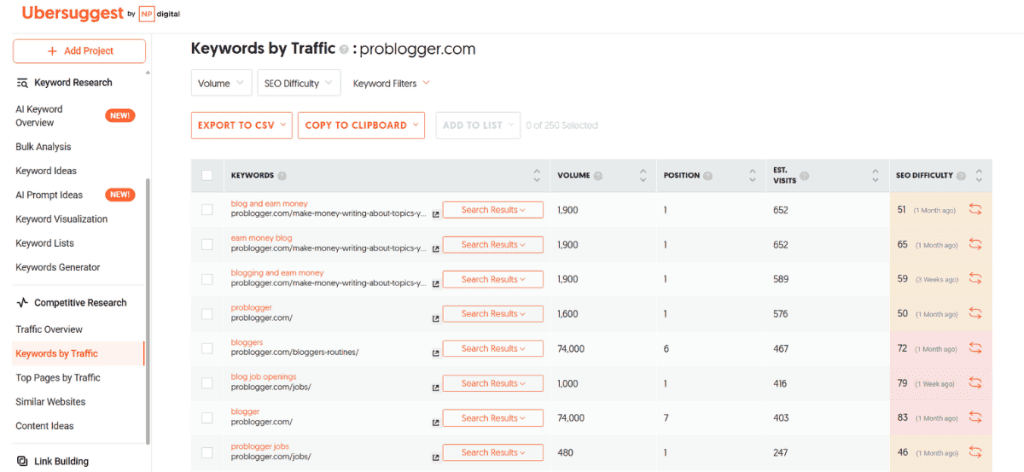Viewport: 1024px width, 472px height.
Task: Check the box for 'earn money blog'
Action: coord(207,244)
